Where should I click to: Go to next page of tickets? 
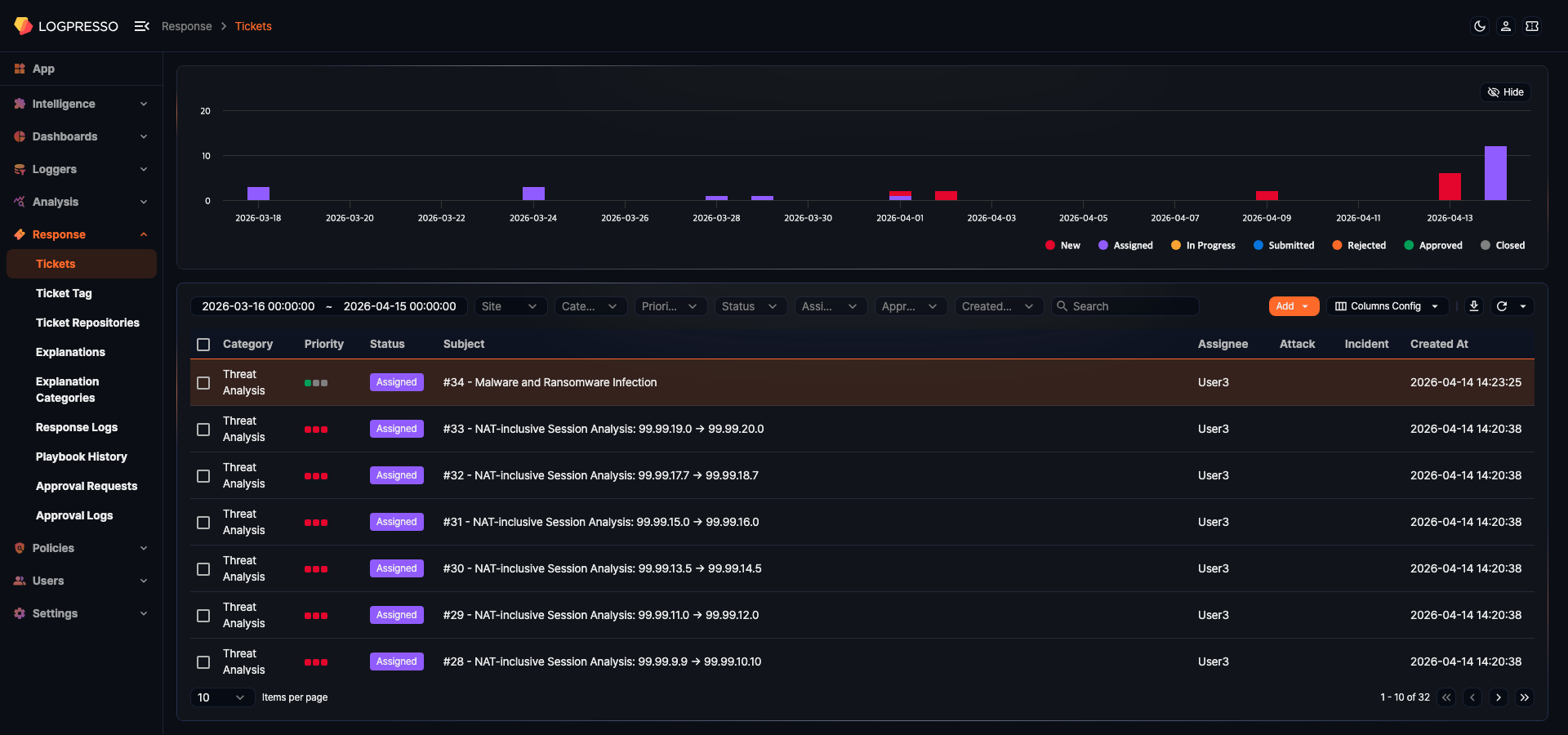tap(1498, 697)
